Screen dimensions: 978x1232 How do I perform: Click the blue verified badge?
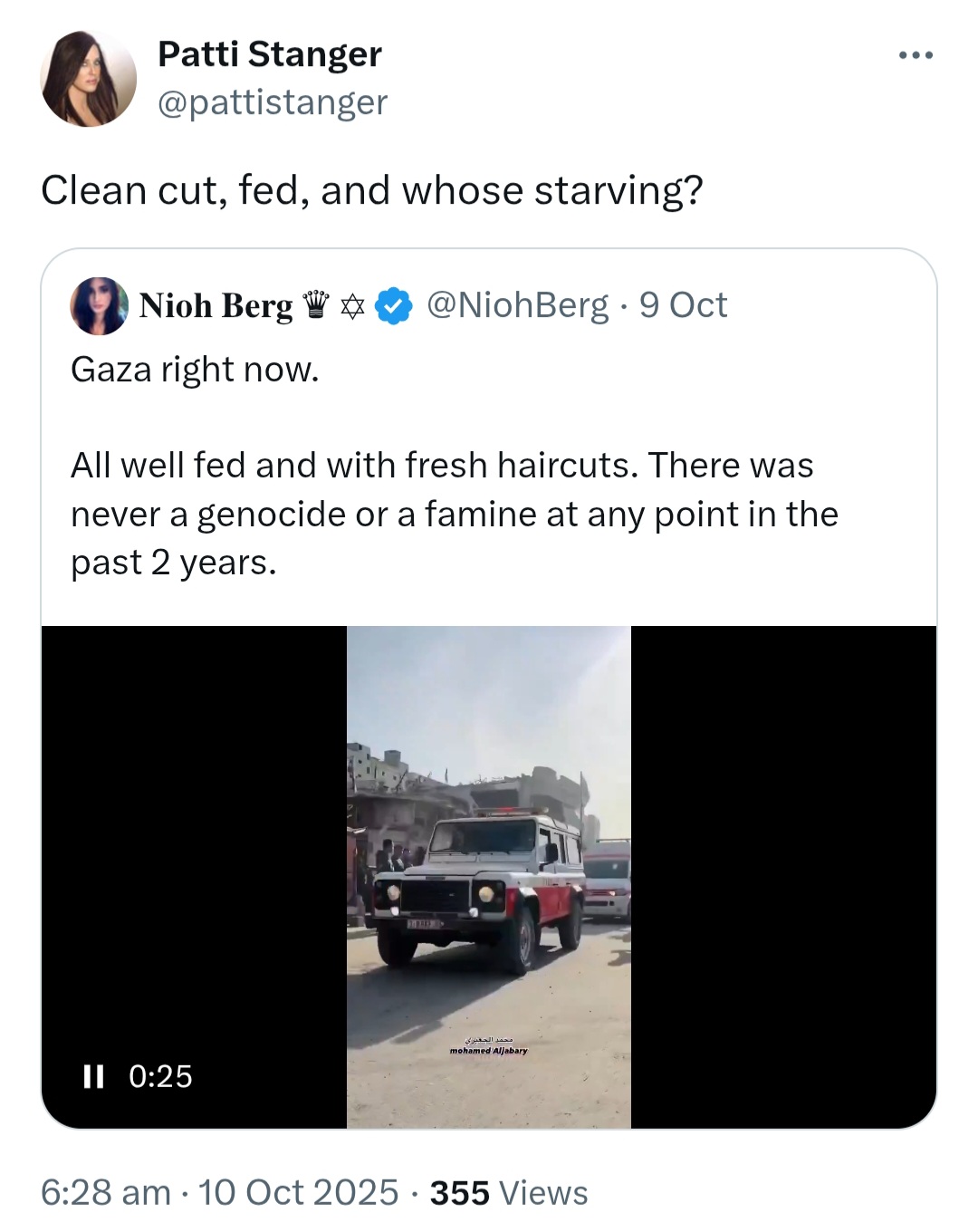(394, 306)
